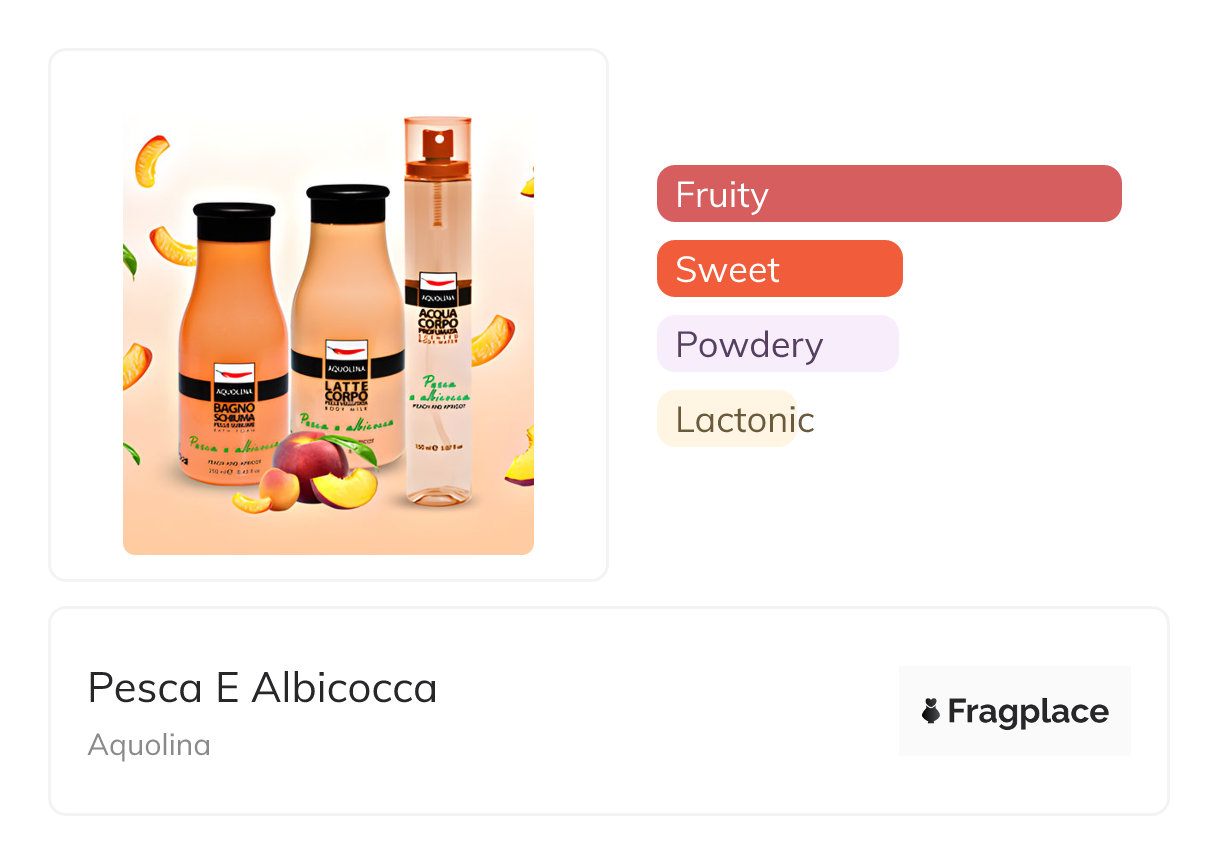Image resolution: width=1218 pixels, height=864 pixels.
Task: Click the Aquolina logo on the spray bottle
Action: click(438, 286)
